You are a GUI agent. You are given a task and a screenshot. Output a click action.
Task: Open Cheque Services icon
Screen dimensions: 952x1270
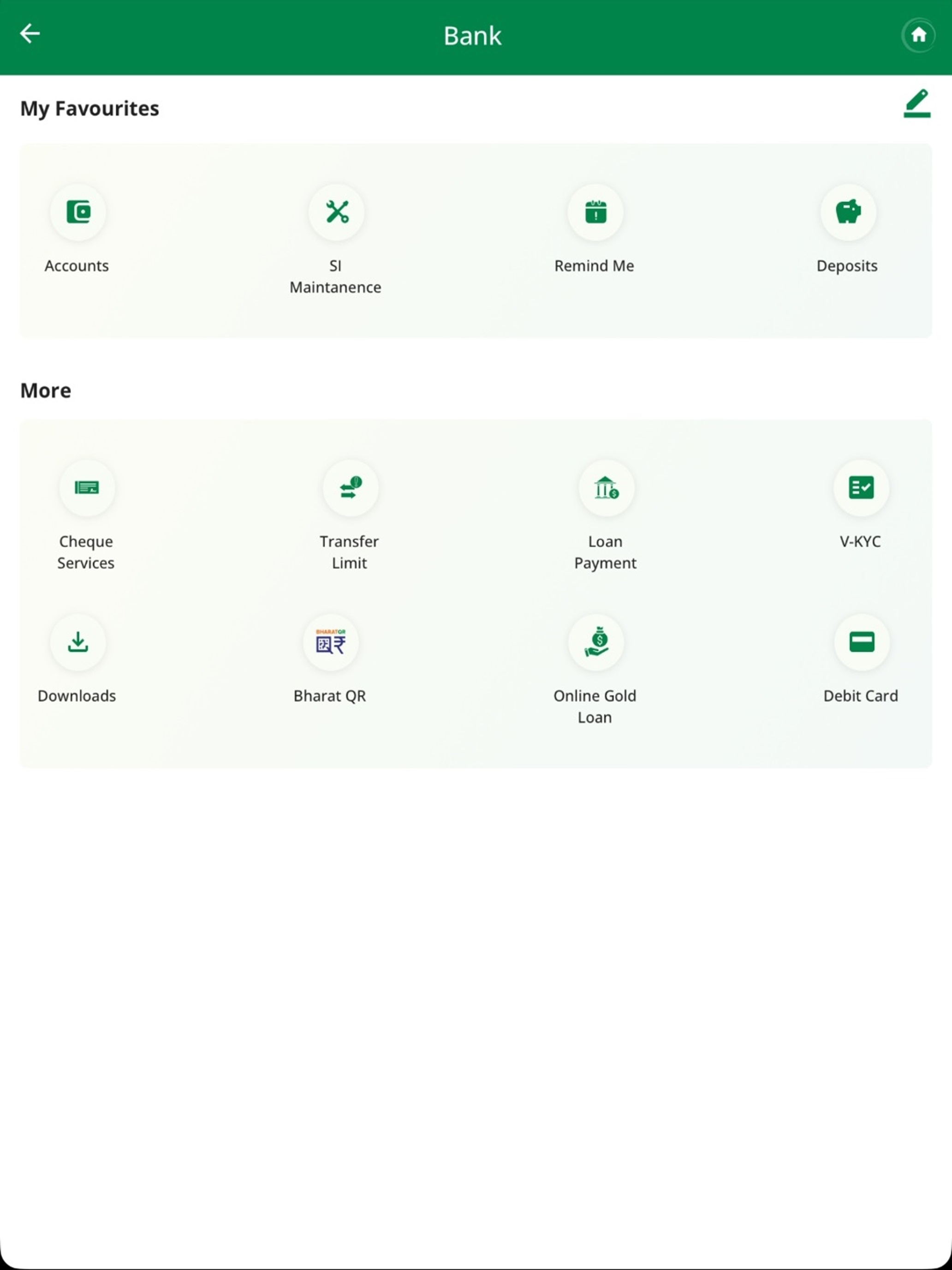point(87,487)
